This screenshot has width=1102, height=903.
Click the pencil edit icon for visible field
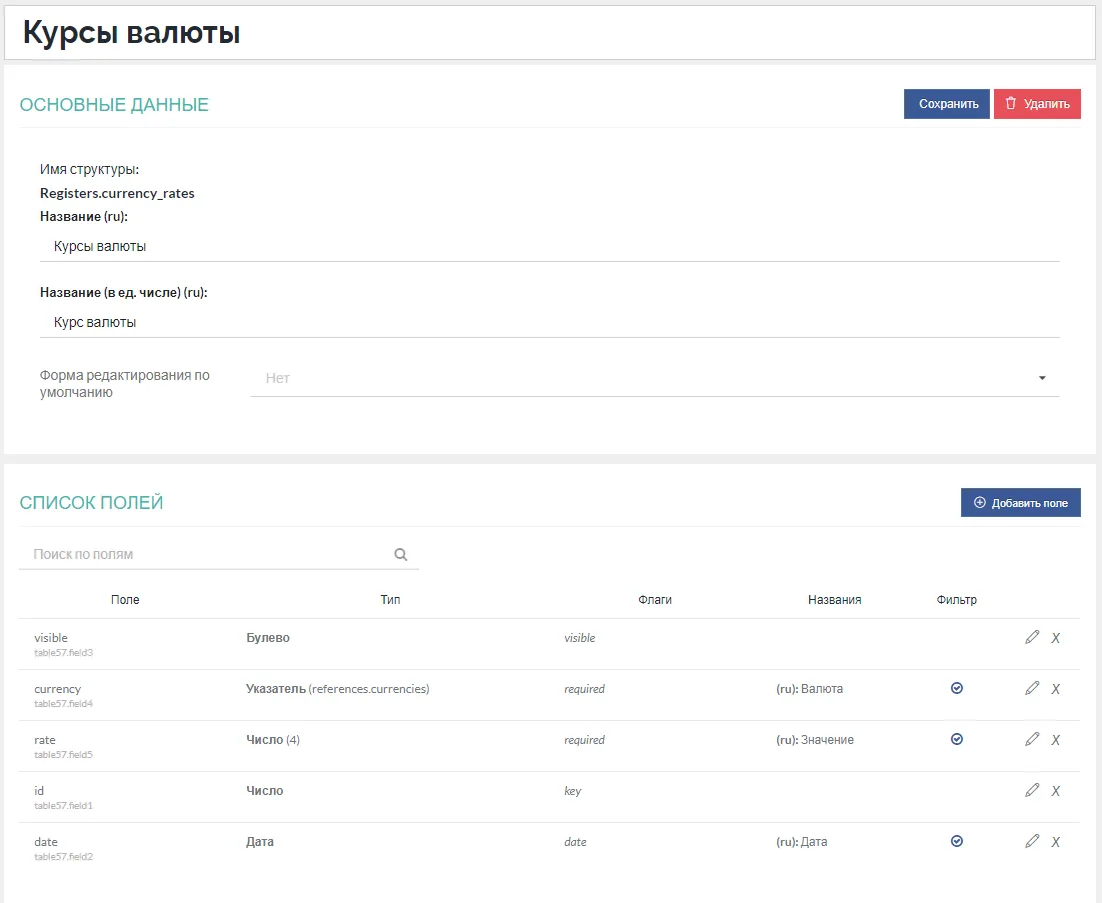[x=1032, y=638]
